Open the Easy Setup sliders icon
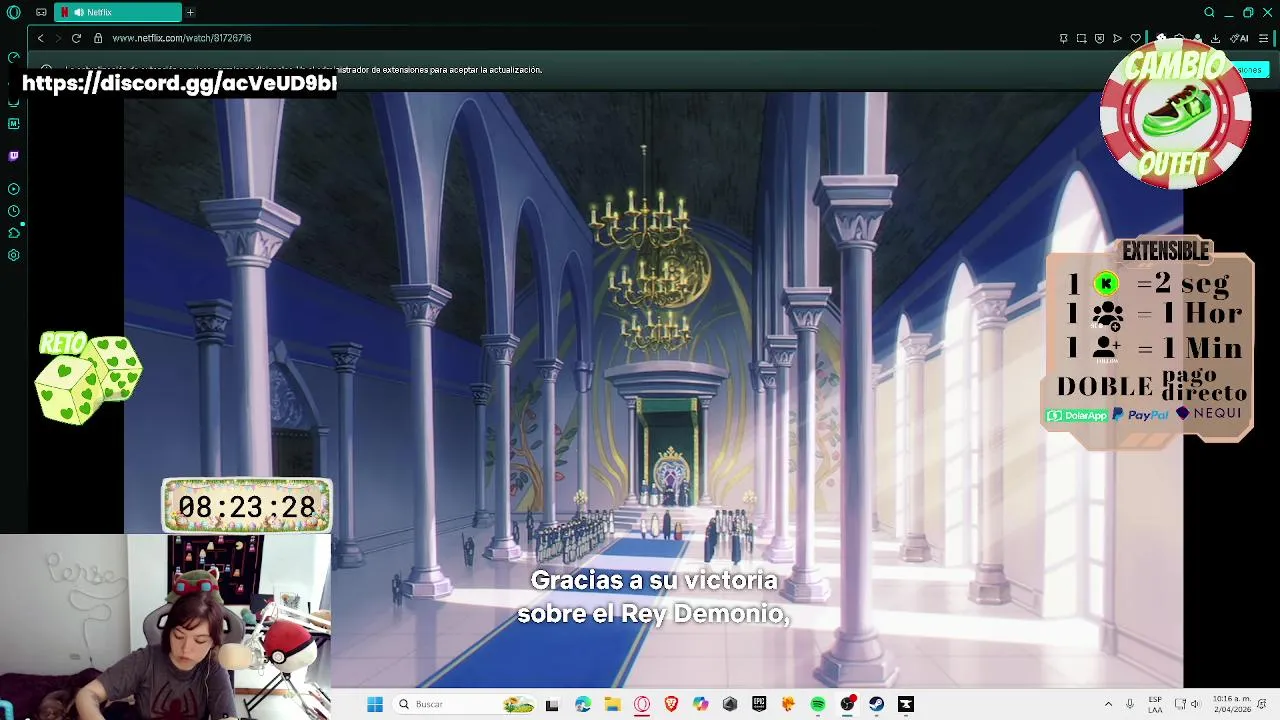1280x720 pixels. (x=1264, y=38)
